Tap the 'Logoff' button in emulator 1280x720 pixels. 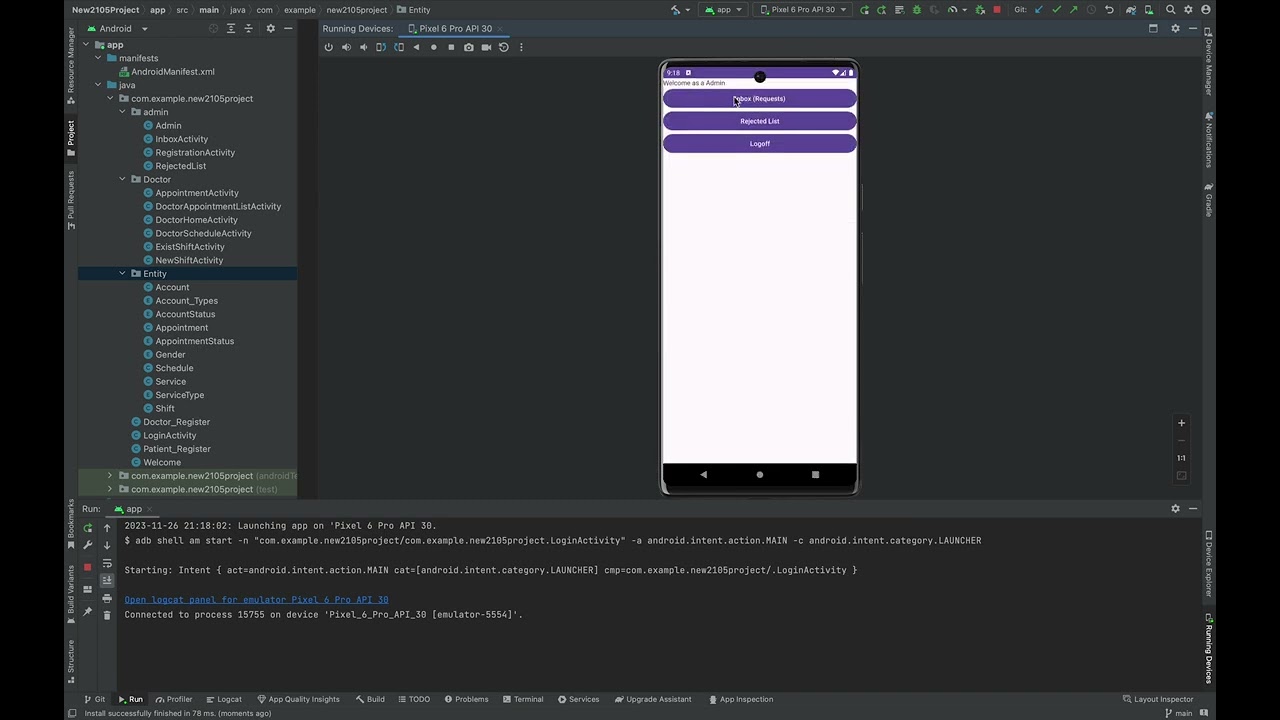[760, 144]
